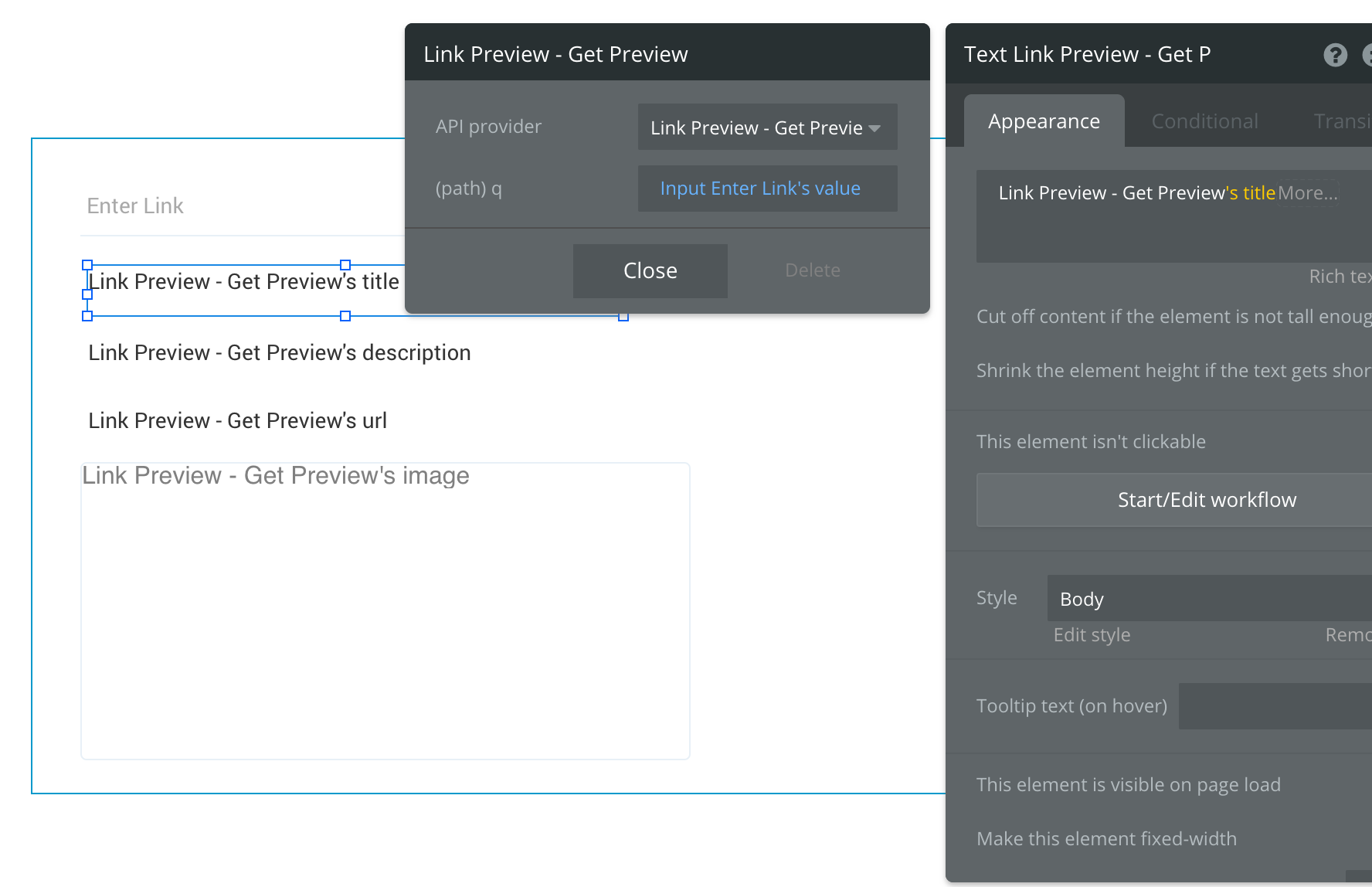Select the Get Preview's title text on canvas
This screenshot has height=887, width=1372.
(x=243, y=282)
